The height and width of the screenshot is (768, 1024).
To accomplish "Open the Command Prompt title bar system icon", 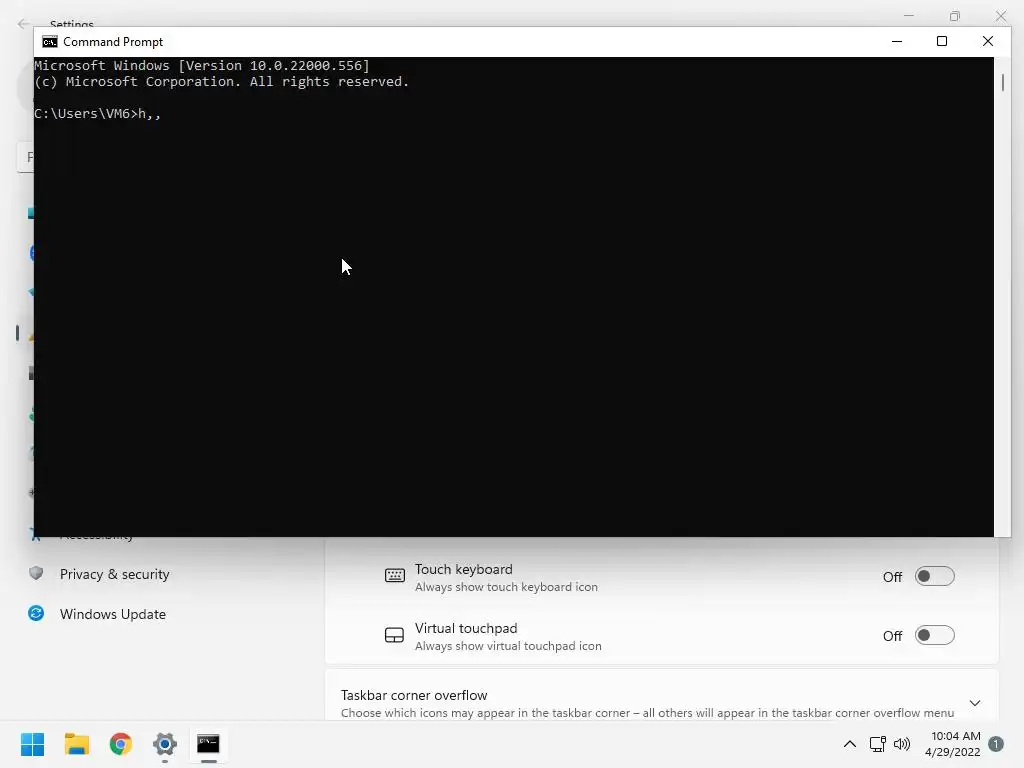I will [50, 42].
